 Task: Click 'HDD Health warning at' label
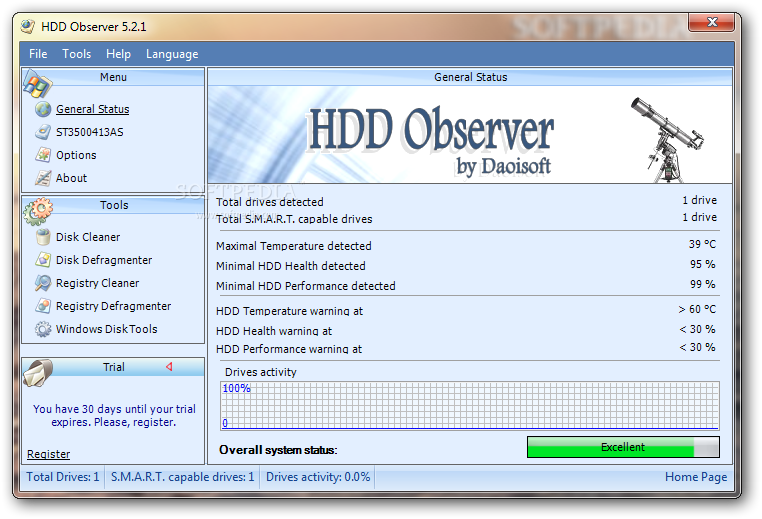click(x=274, y=331)
